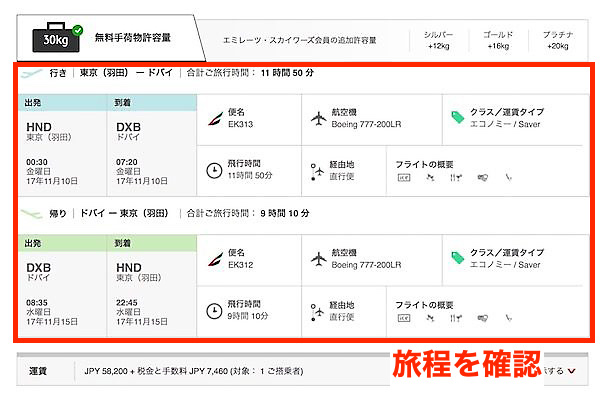
Task: Click the stopover route icon on the return flight
Action: [x=317, y=312]
